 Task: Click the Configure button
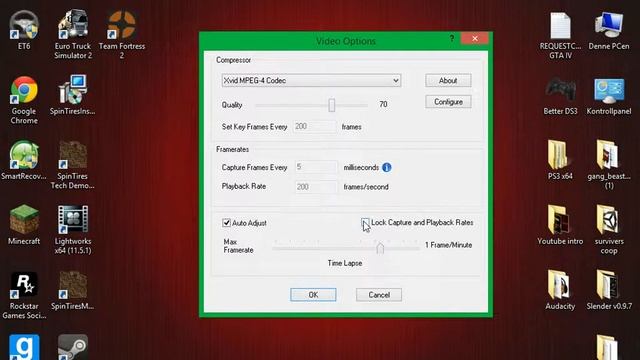[x=448, y=102]
